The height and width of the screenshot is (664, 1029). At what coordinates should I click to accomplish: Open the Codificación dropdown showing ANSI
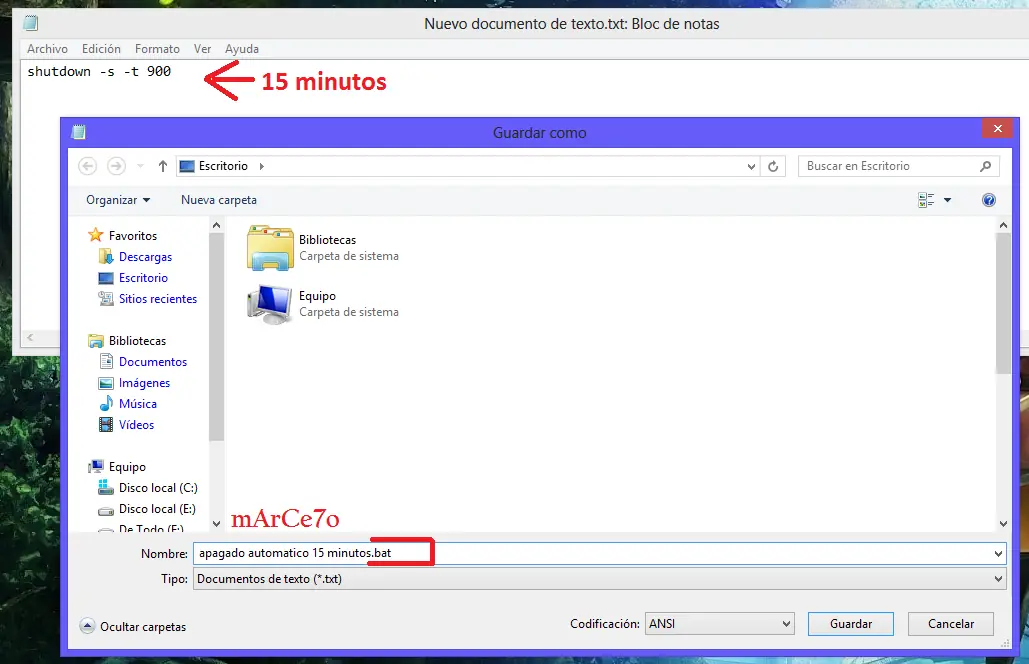pos(719,623)
